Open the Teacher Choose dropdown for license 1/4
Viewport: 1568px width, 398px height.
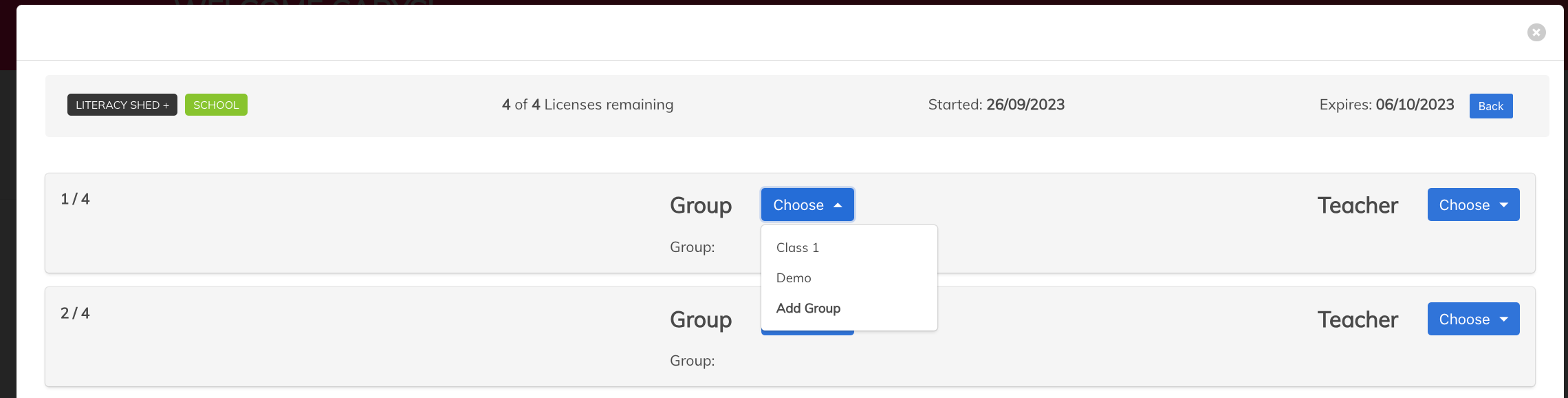click(1473, 205)
